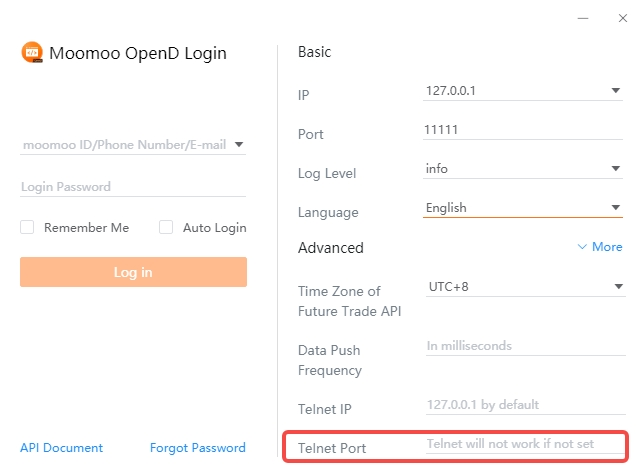Follow the Forgot Password link
This screenshot has width=638, height=471.
pos(197,448)
